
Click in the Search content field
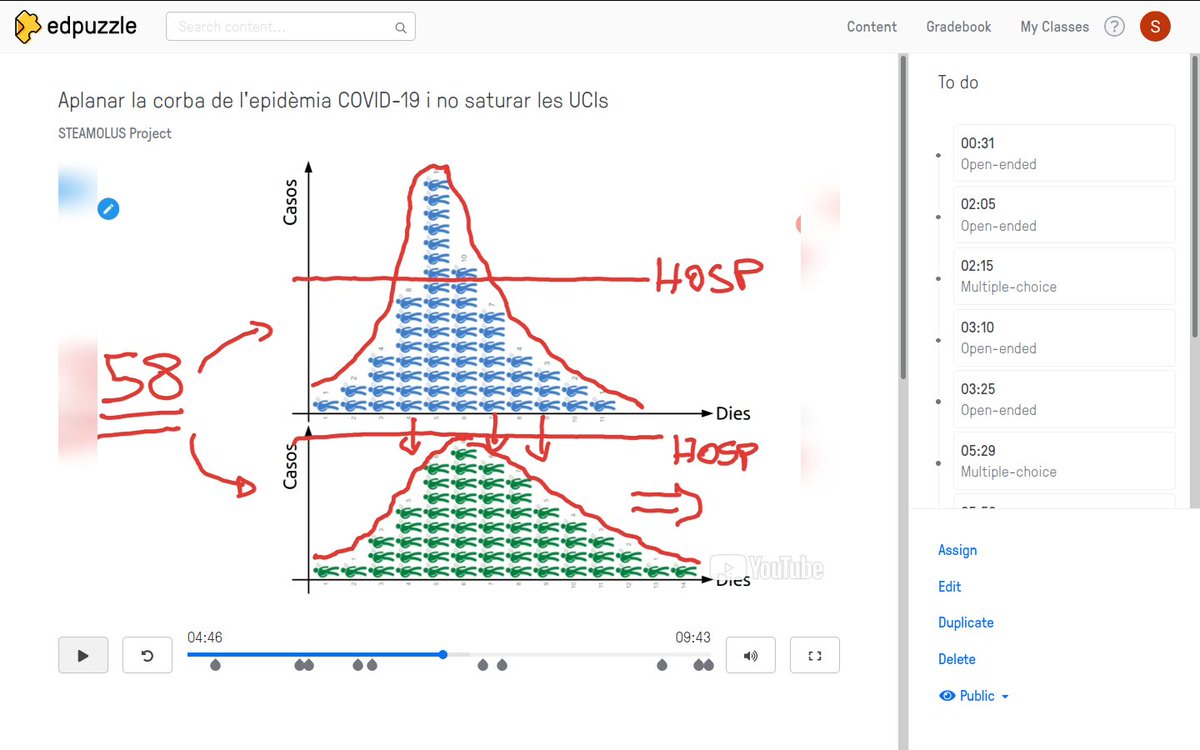coord(290,27)
